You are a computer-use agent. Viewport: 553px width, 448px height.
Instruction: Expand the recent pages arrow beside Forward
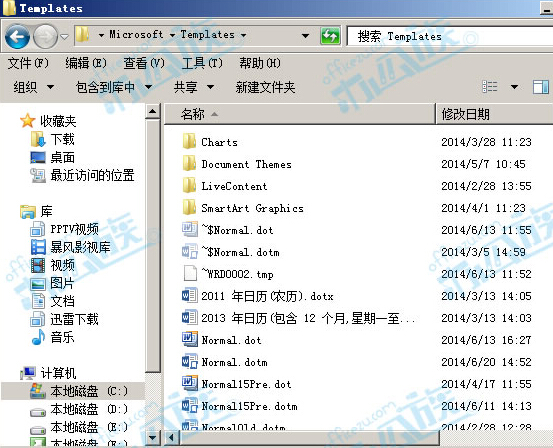pos(64,36)
